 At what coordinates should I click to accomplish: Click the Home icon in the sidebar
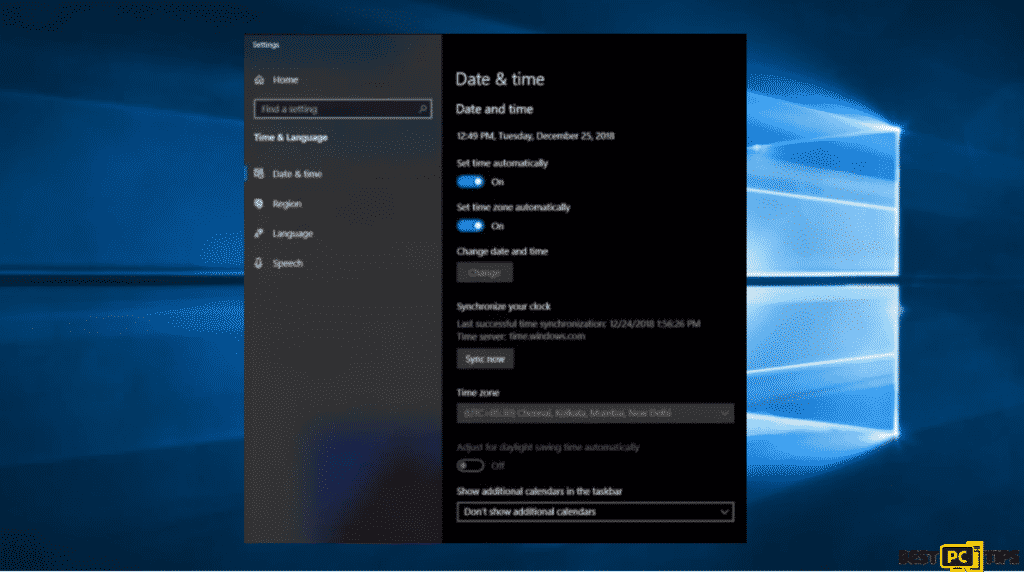(260, 80)
